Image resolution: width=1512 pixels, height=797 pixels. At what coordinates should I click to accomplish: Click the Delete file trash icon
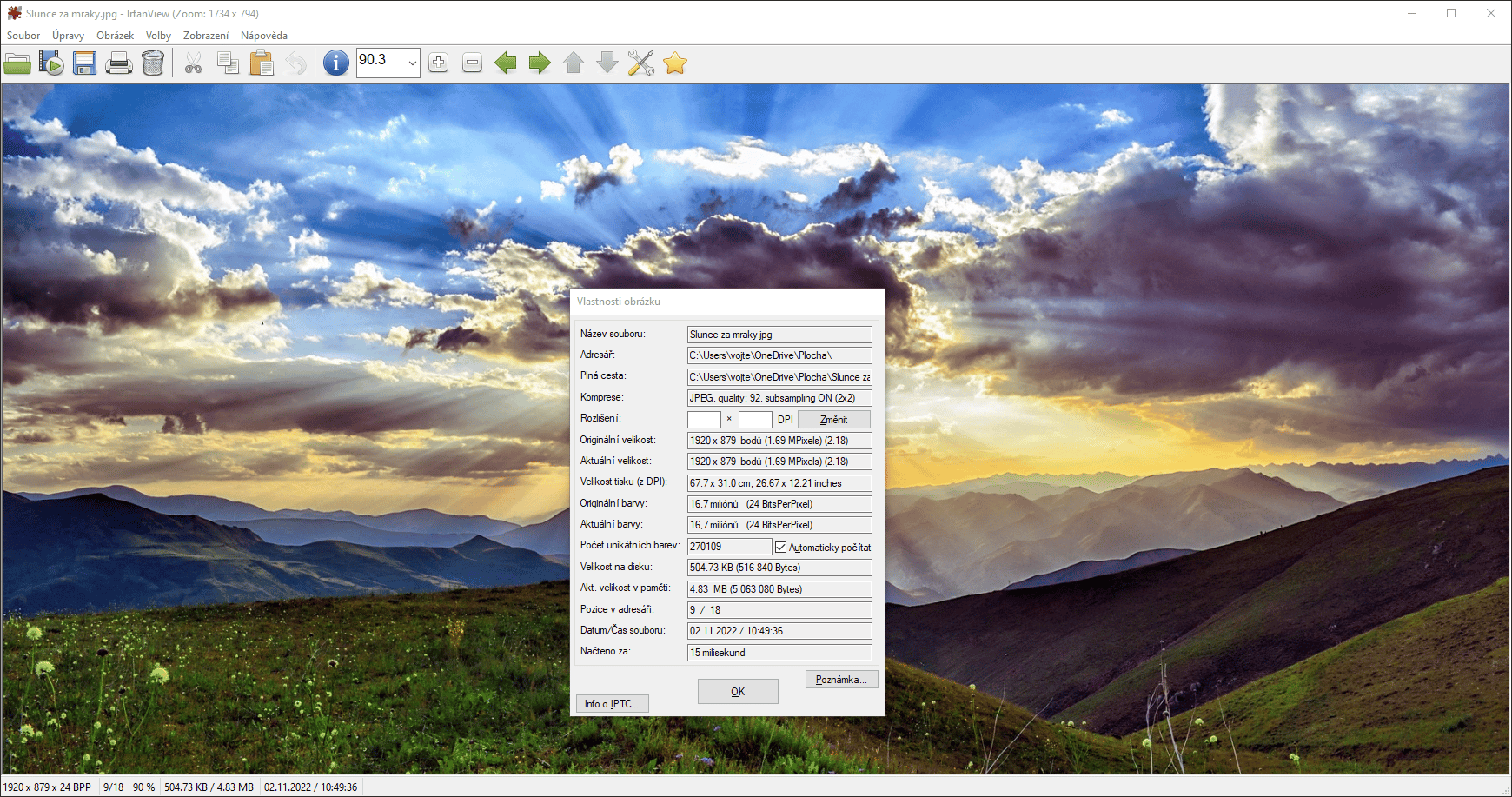(153, 63)
